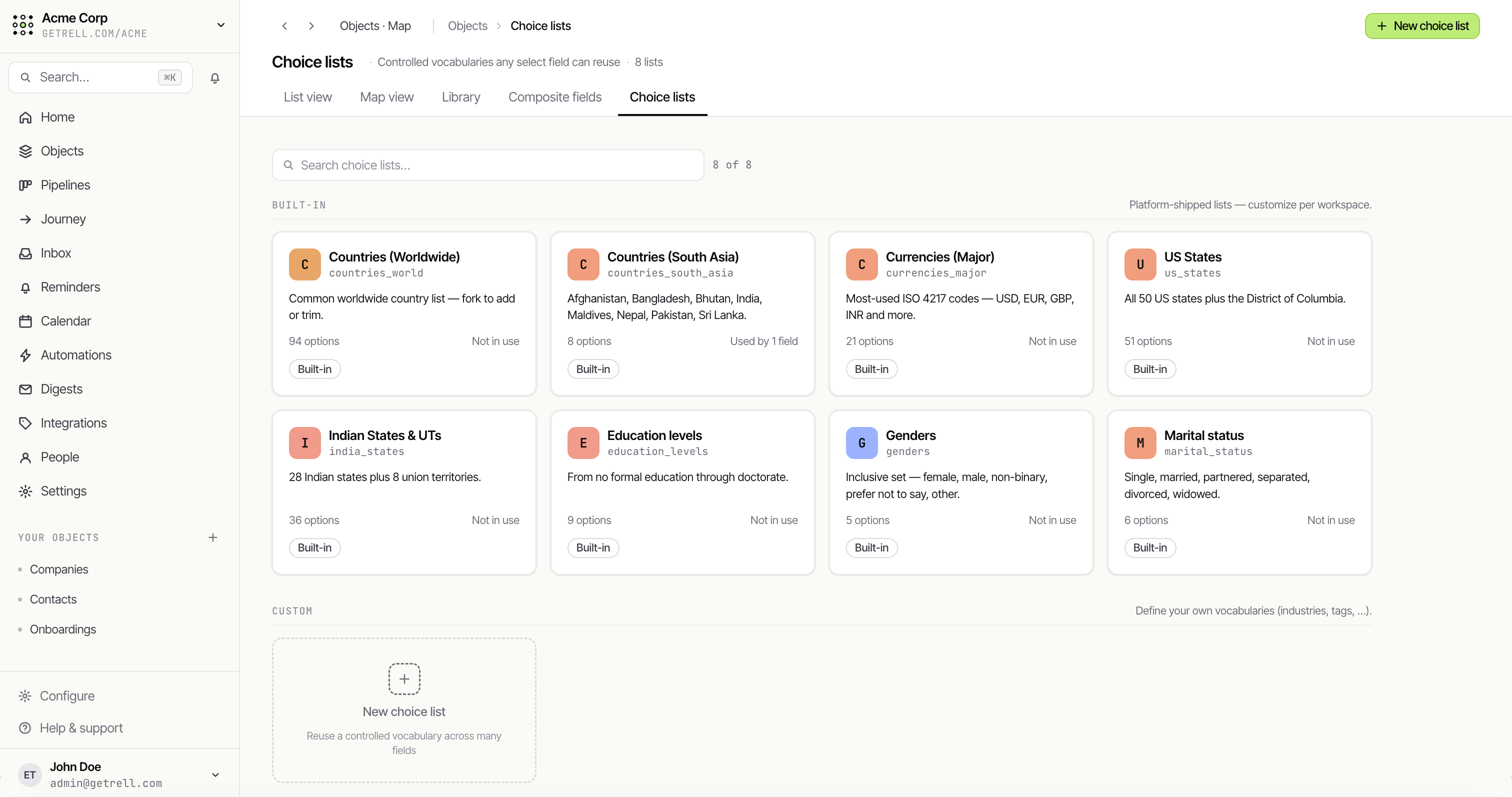Select the Choice lists tab
The width and height of the screenshot is (1512, 797).
click(x=662, y=97)
